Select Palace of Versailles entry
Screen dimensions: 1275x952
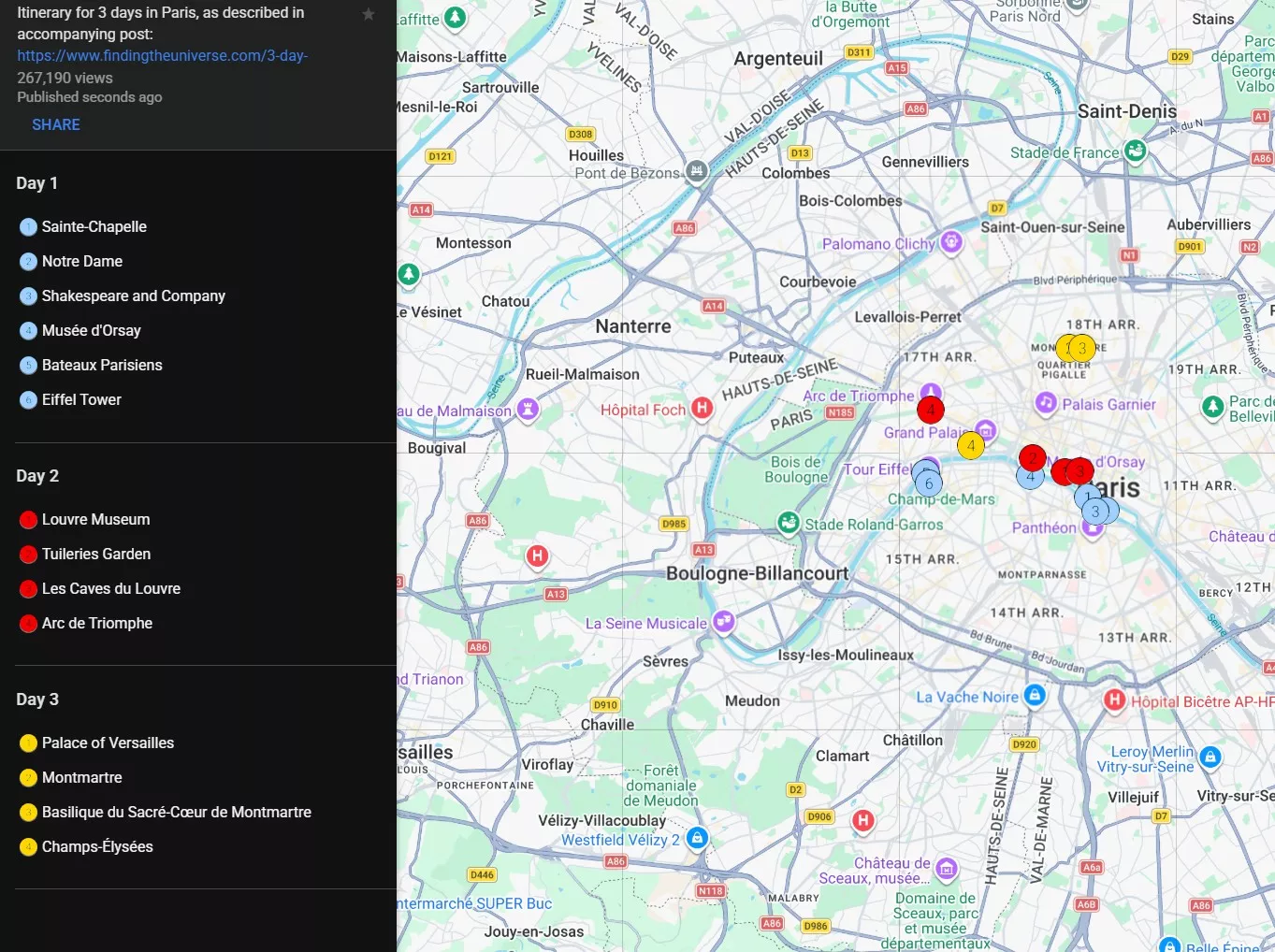(x=108, y=743)
